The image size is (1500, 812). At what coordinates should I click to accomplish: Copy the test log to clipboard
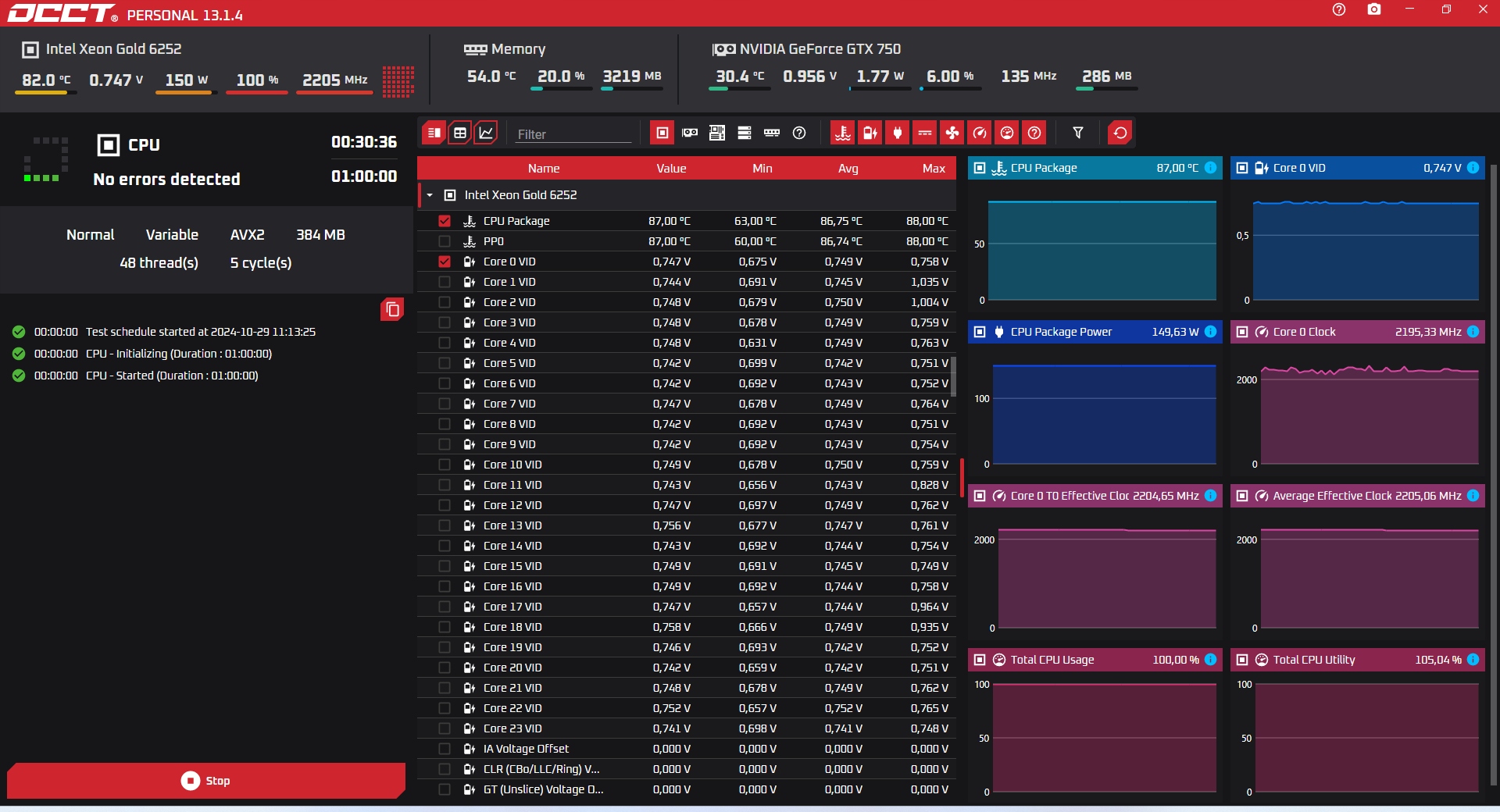coord(392,310)
